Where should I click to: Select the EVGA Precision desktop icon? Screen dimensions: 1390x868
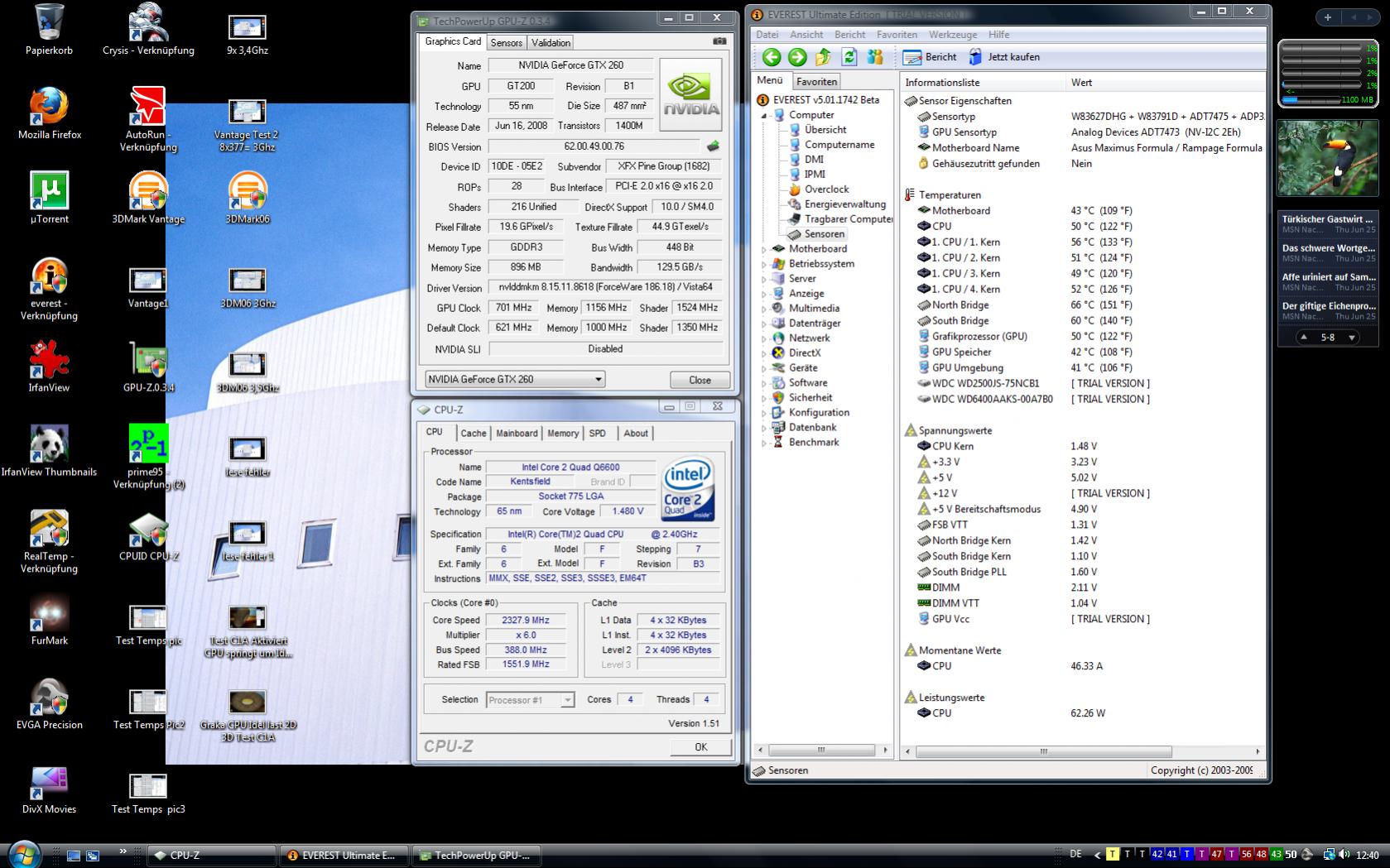[x=50, y=704]
